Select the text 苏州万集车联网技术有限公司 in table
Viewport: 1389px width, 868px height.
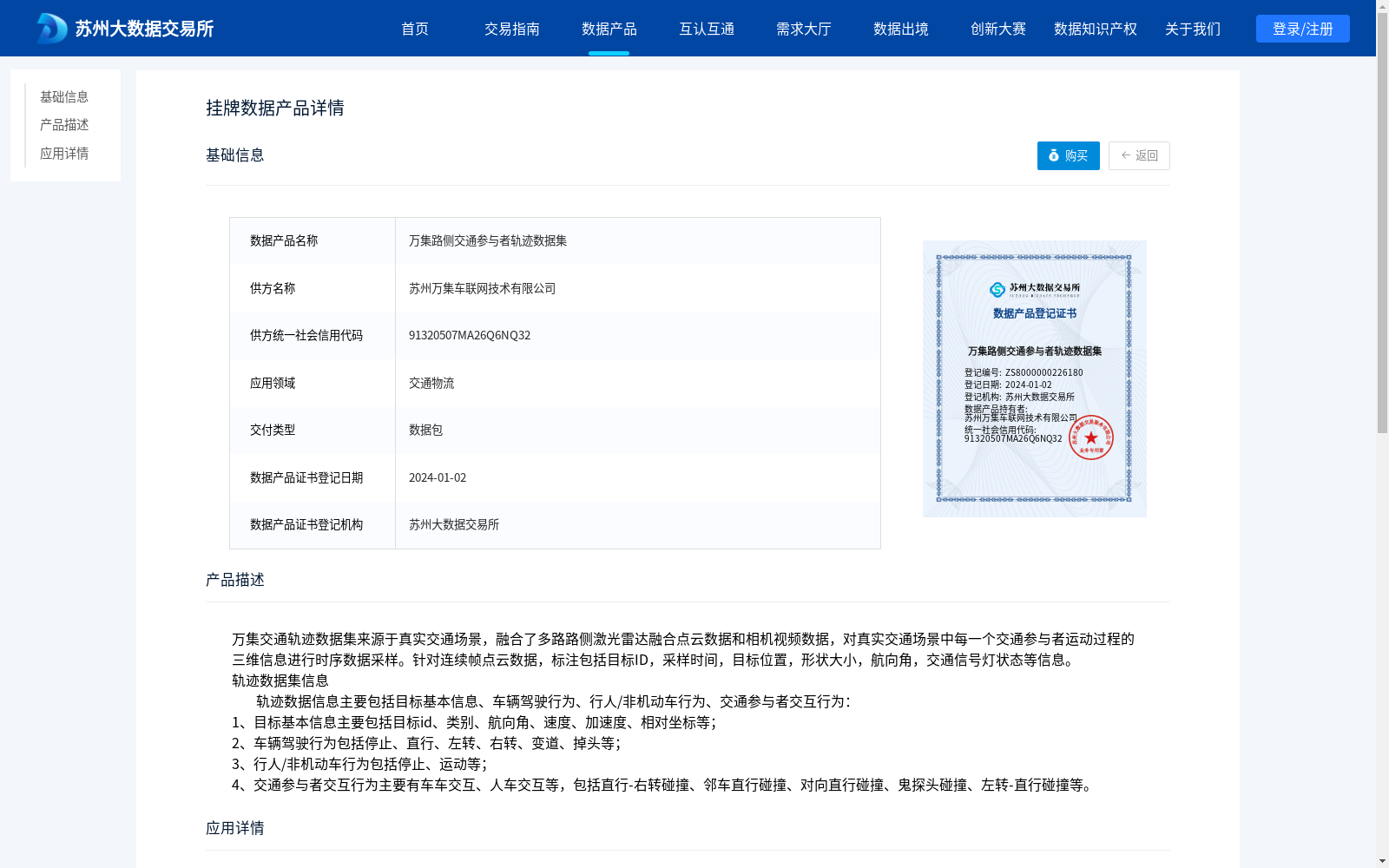click(483, 288)
